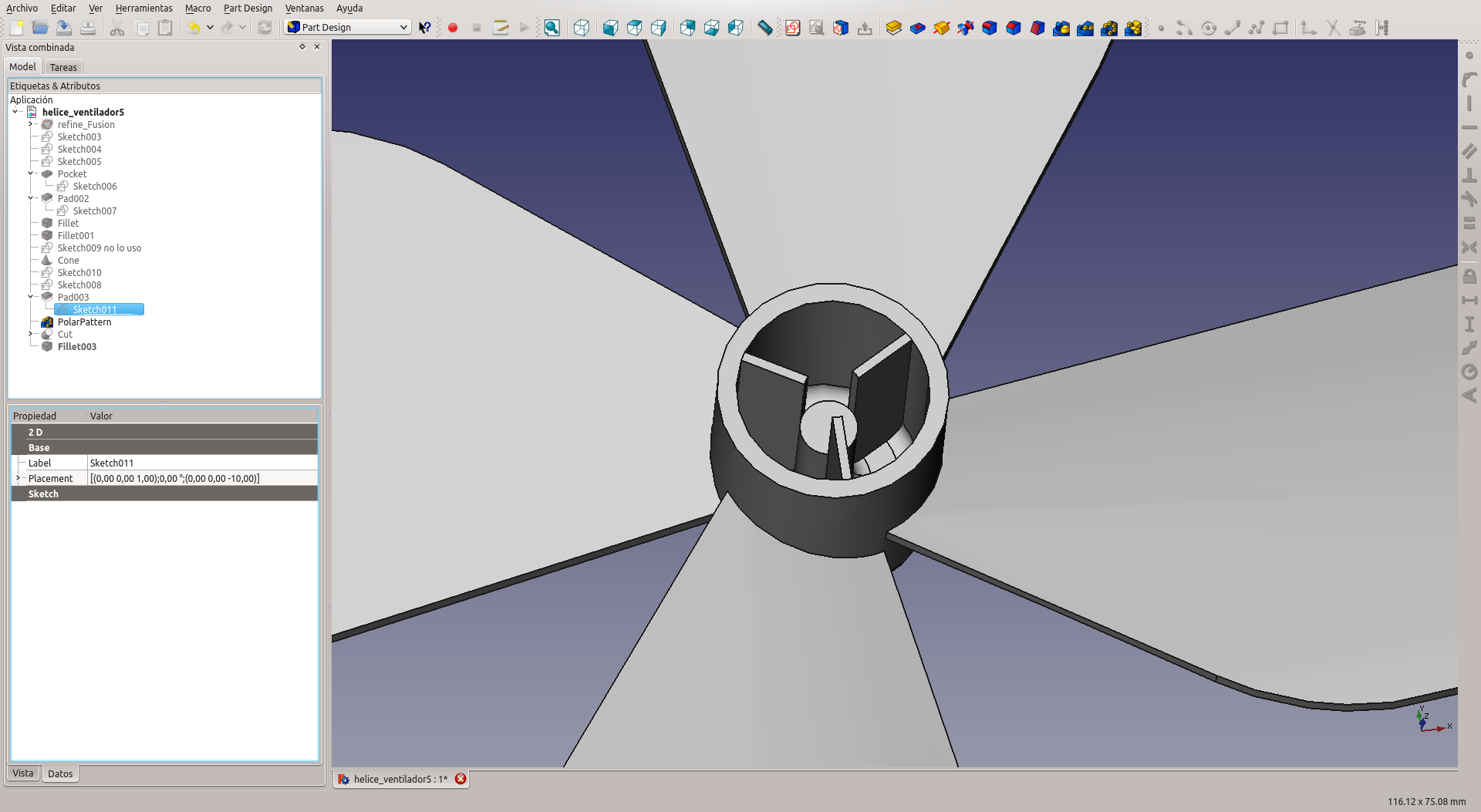Toggle floating of the Vista combinada panel

(x=302, y=47)
